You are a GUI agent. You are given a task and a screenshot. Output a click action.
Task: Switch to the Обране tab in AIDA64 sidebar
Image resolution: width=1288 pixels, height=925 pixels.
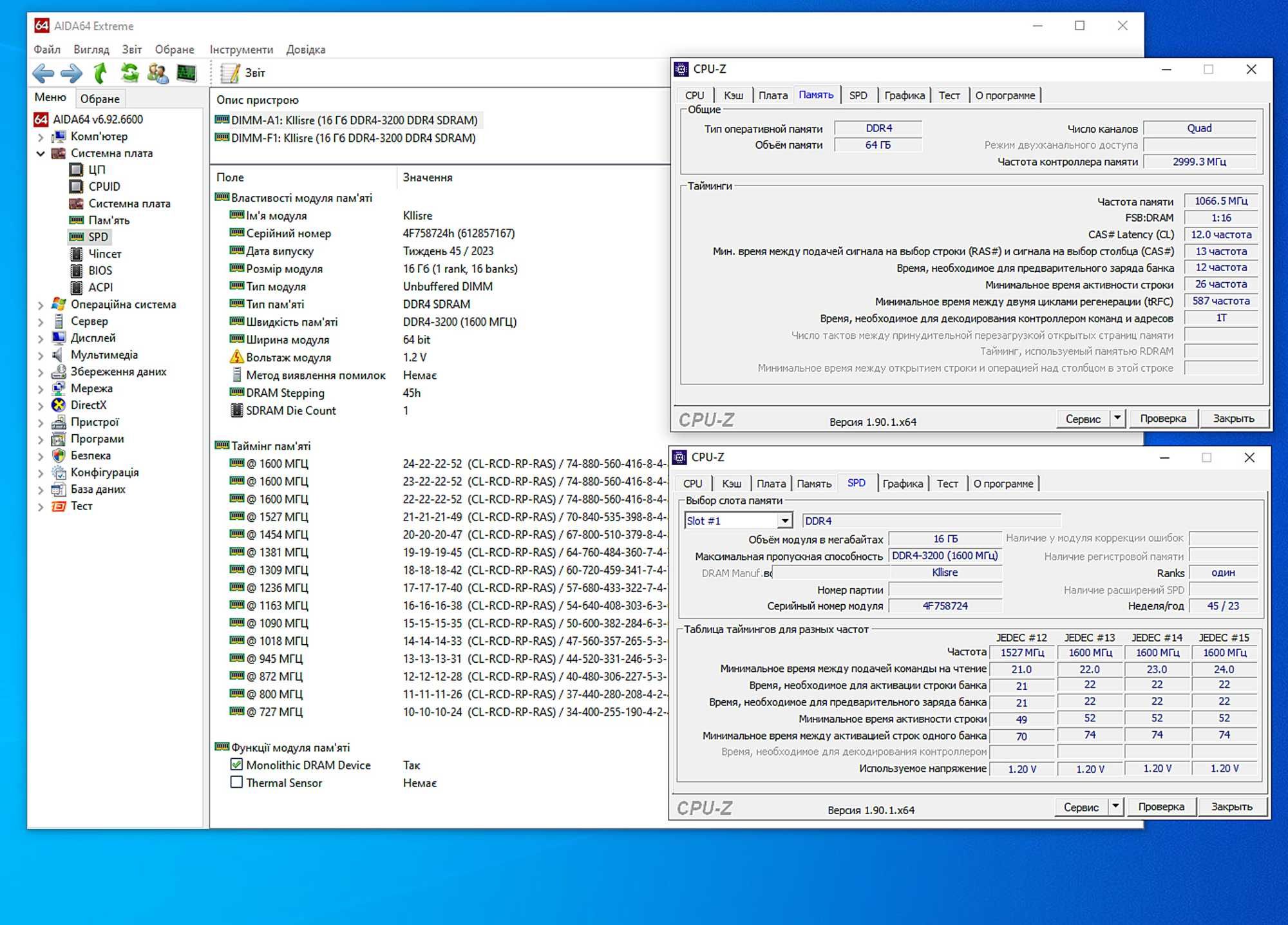click(x=100, y=99)
